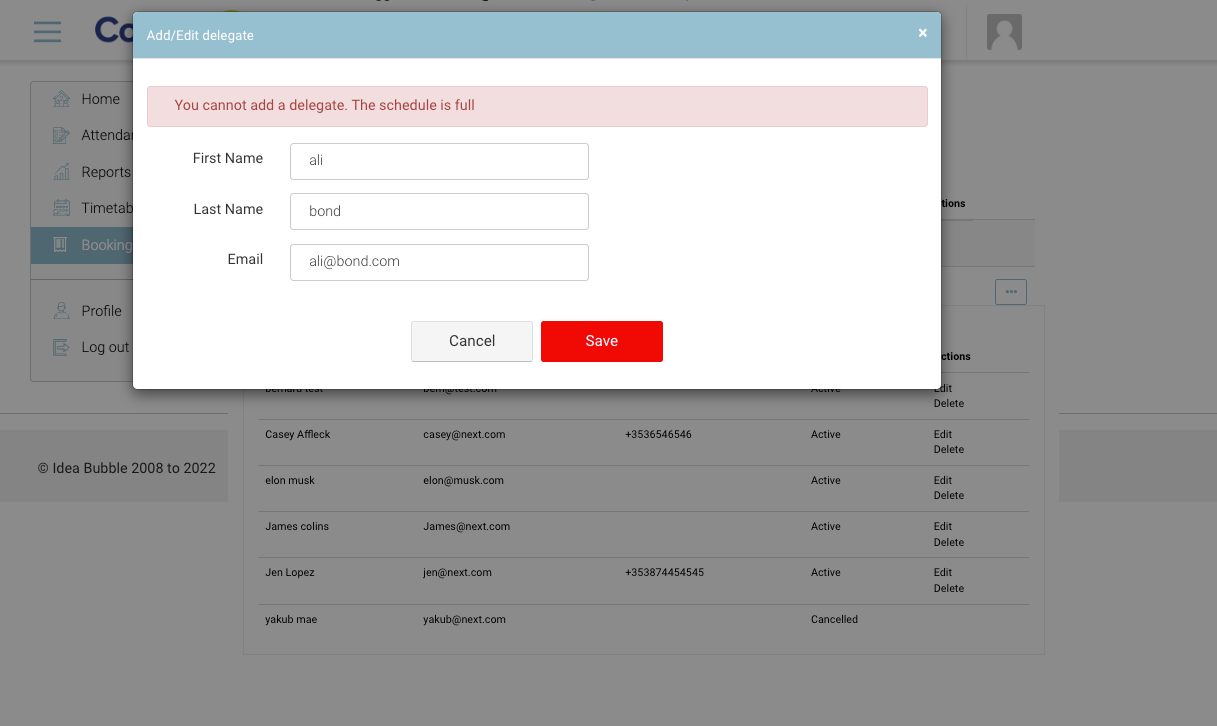The image size is (1217, 726).
Task: Click the Home house icon in sidebar
Action: (62, 99)
